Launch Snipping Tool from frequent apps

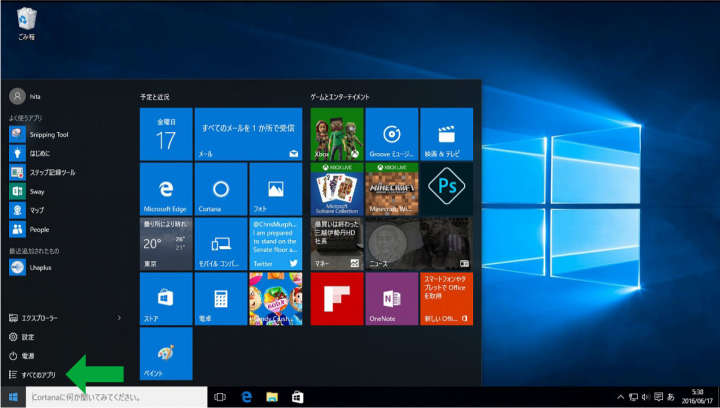(49, 134)
